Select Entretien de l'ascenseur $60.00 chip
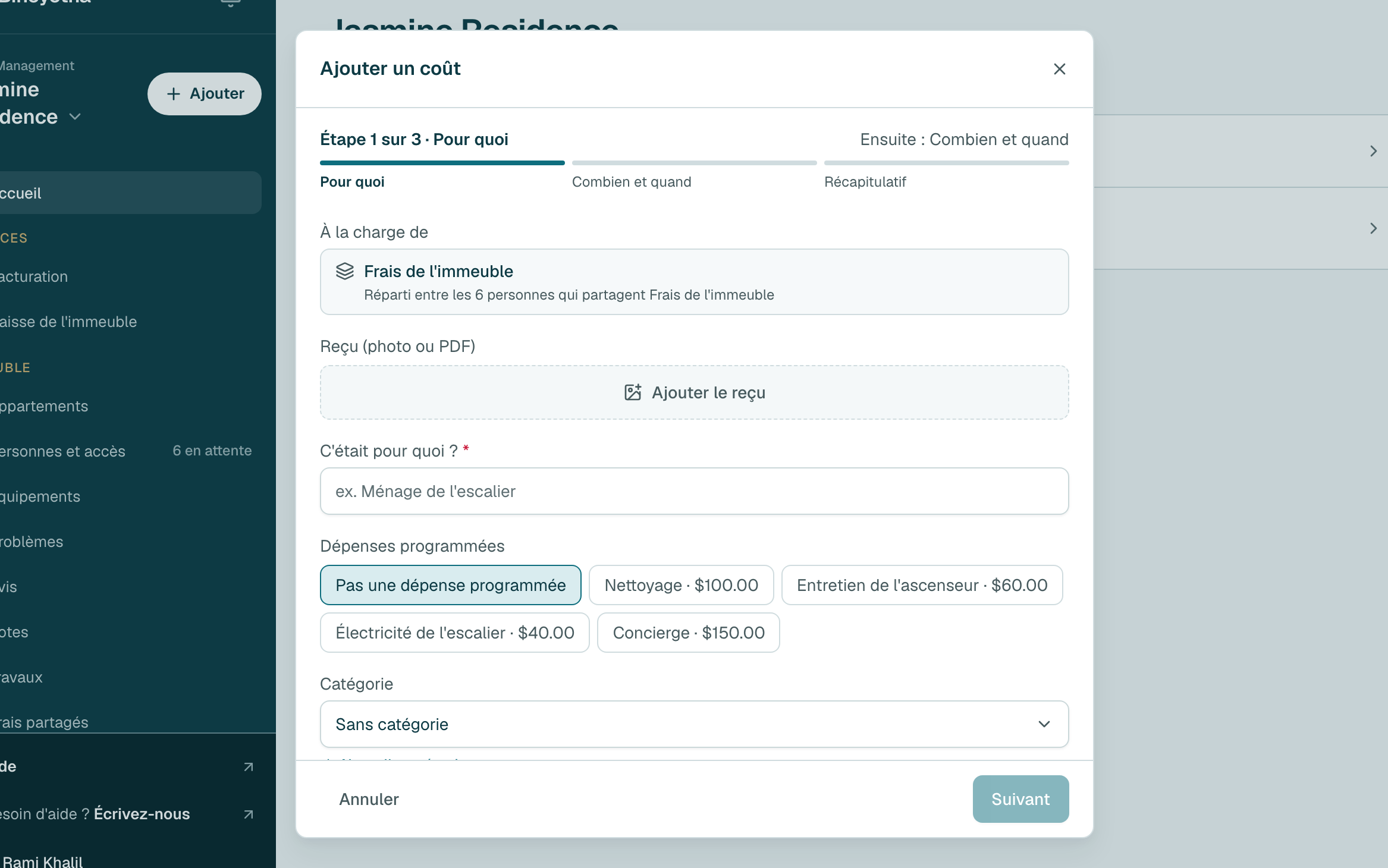1388x868 pixels. click(x=922, y=585)
